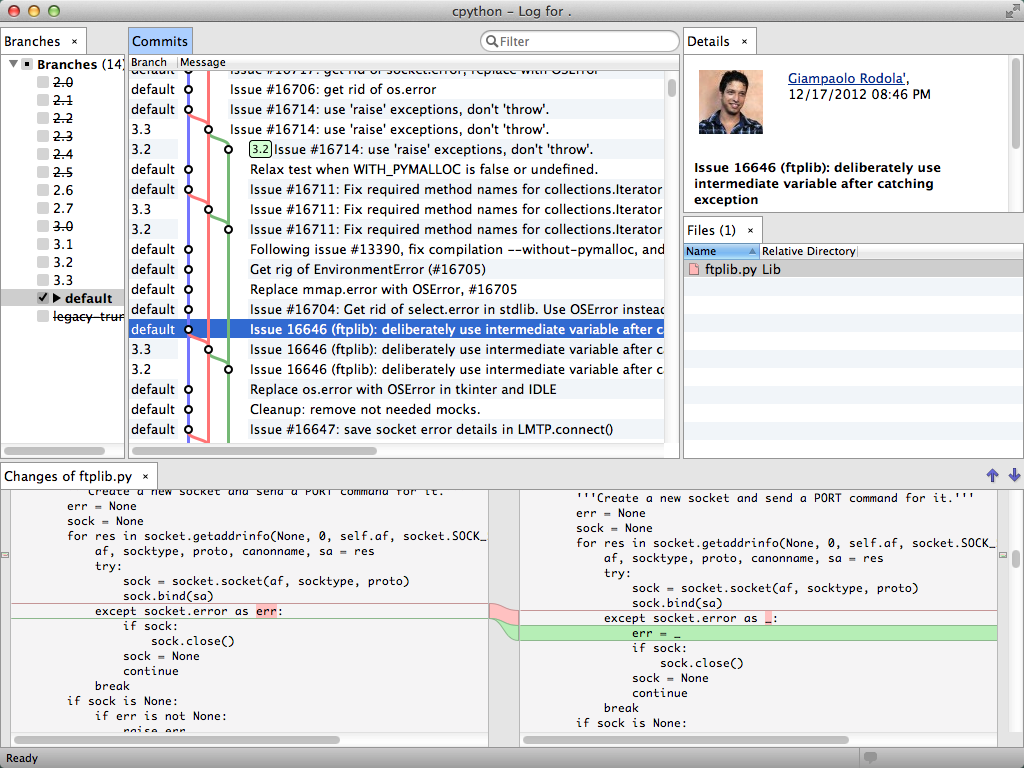Click the right diff pane horizontal scrollbar
The height and width of the screenshot is (768, 1024).
pyautogui.click(x=686, y=740)
